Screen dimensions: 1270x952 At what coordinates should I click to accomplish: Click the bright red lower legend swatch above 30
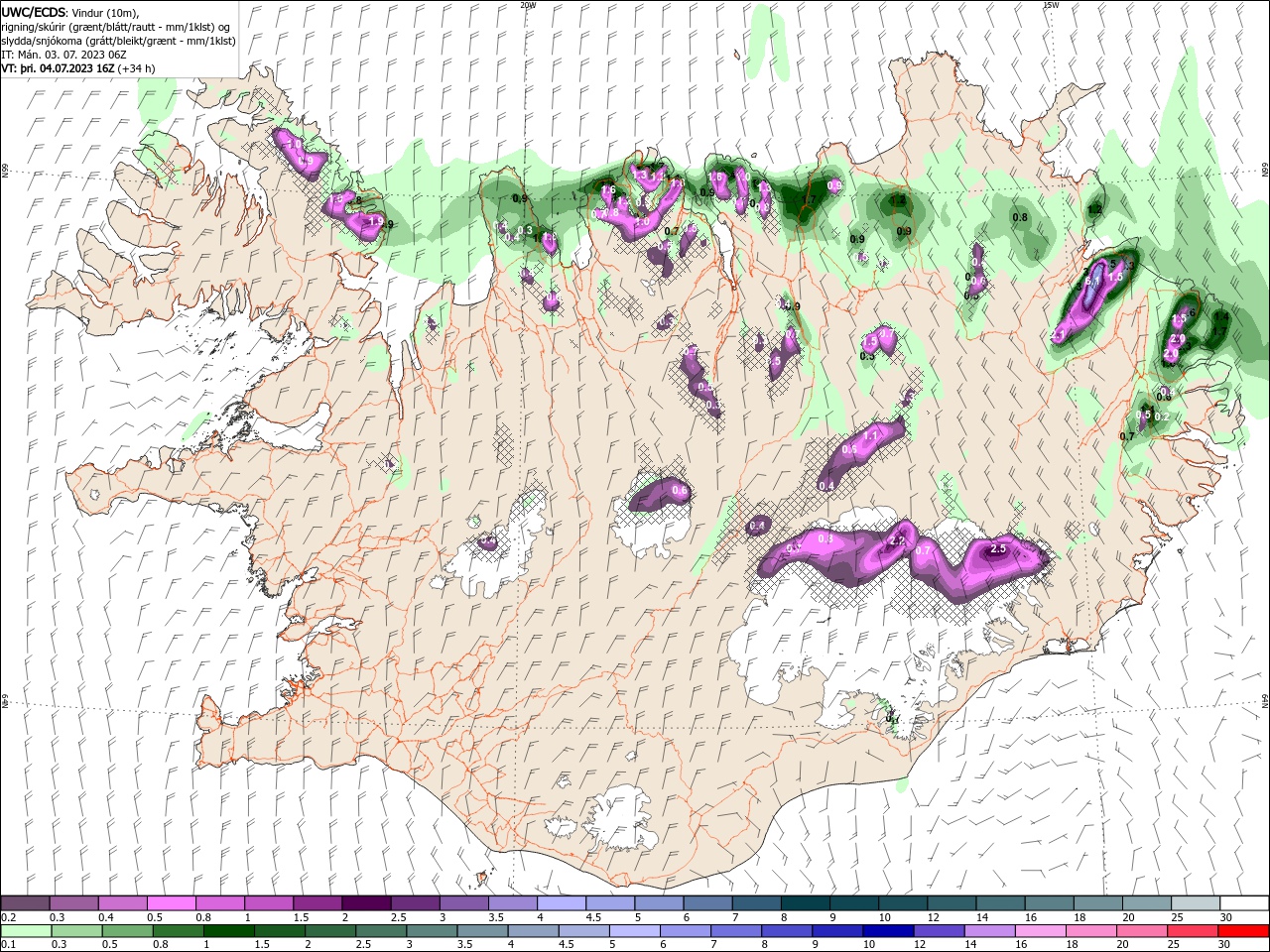click(1244, 931)
